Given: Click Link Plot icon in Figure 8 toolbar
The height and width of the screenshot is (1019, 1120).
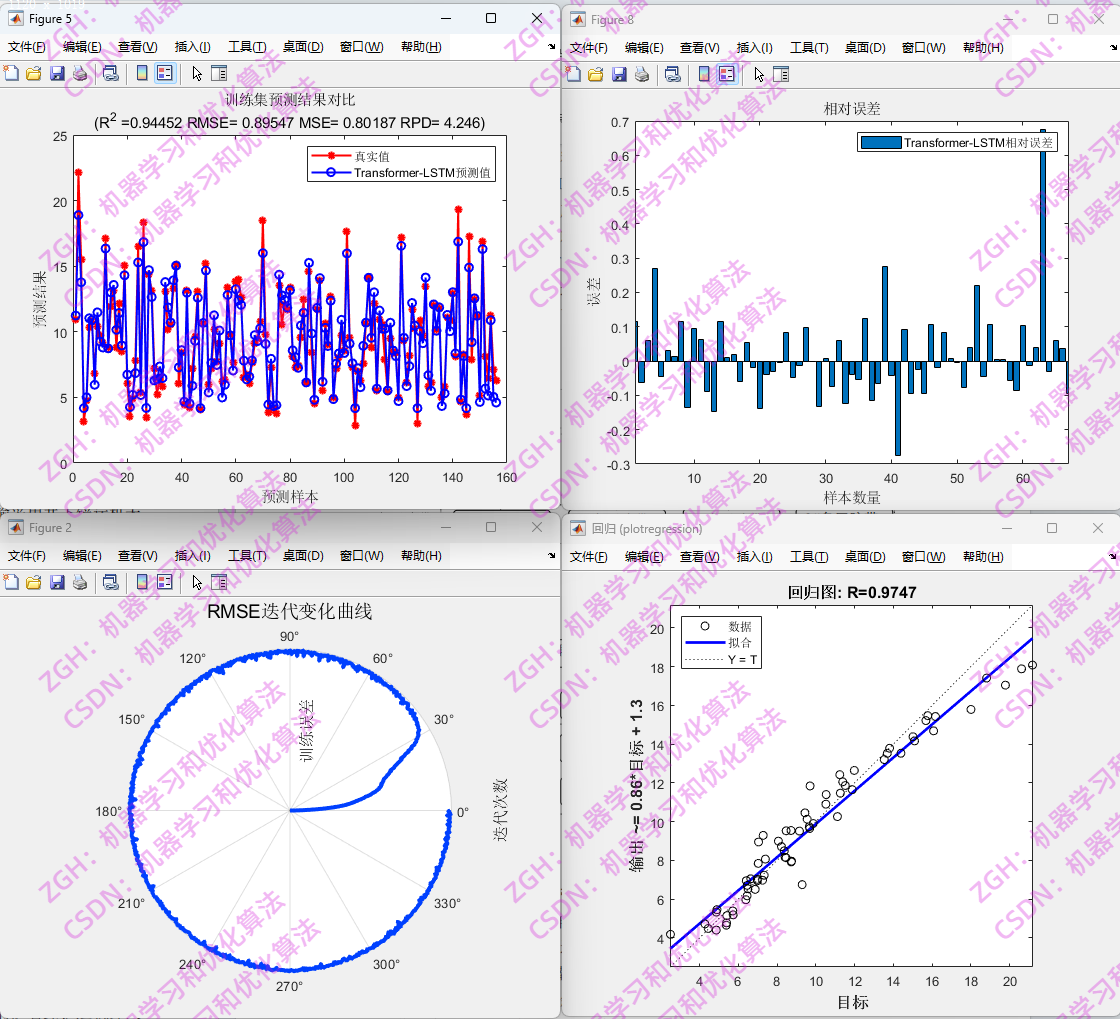Looking at the screenshot, I should [x=673, y=74].
